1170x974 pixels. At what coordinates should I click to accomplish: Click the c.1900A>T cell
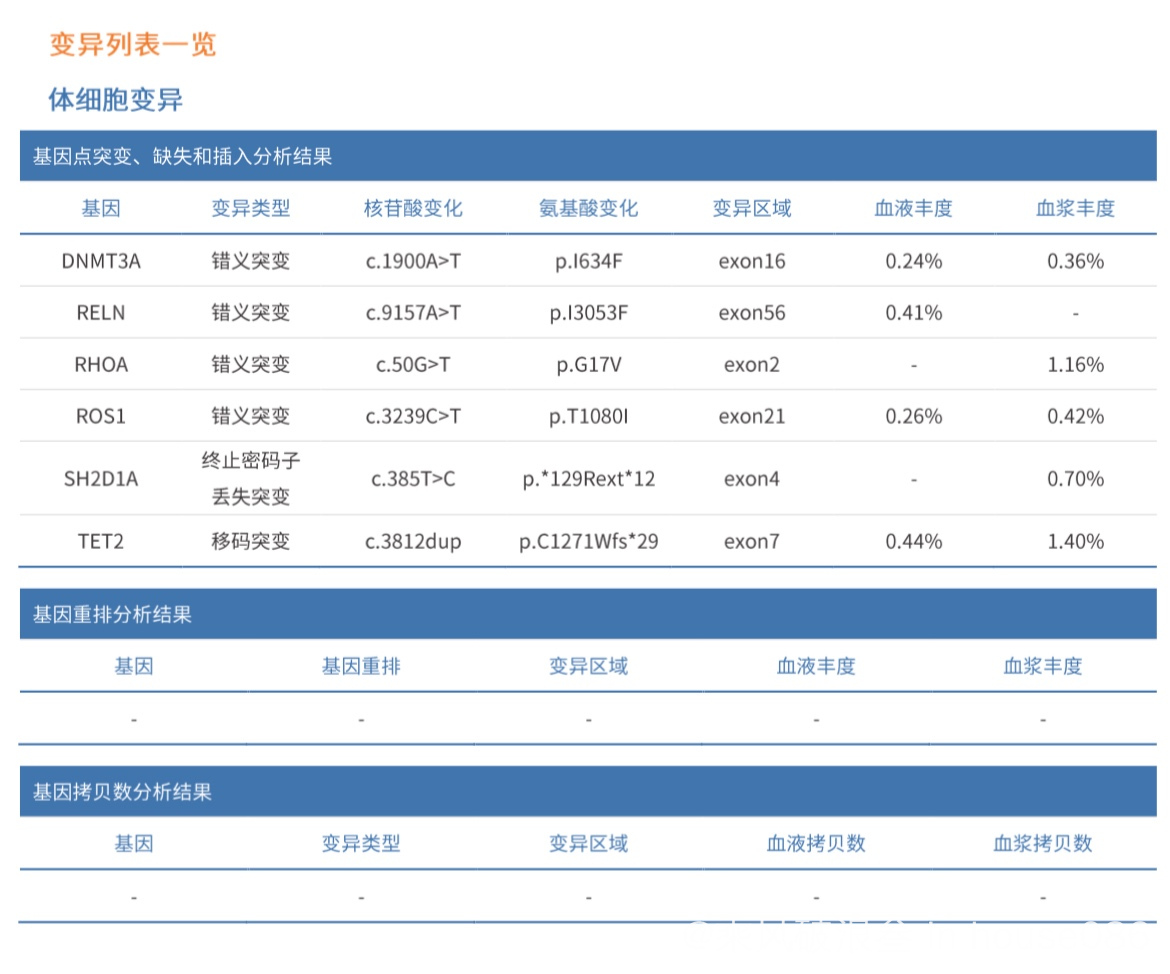coord(413,261)
